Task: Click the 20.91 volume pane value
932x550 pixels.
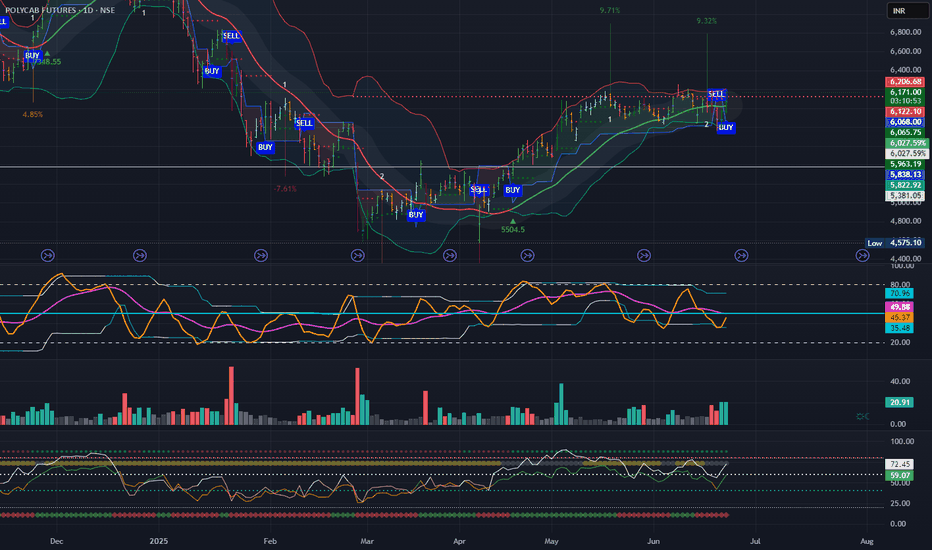Action: pyautogui.click(x=899, y=403)
